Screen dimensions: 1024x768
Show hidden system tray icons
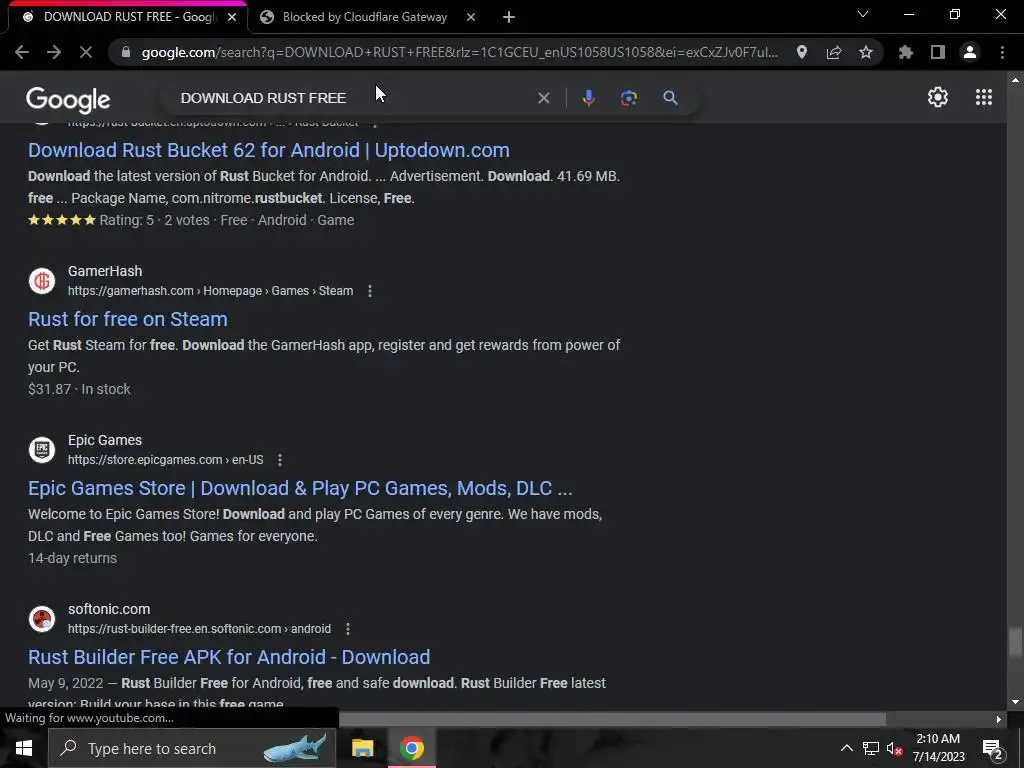(846, 748)
